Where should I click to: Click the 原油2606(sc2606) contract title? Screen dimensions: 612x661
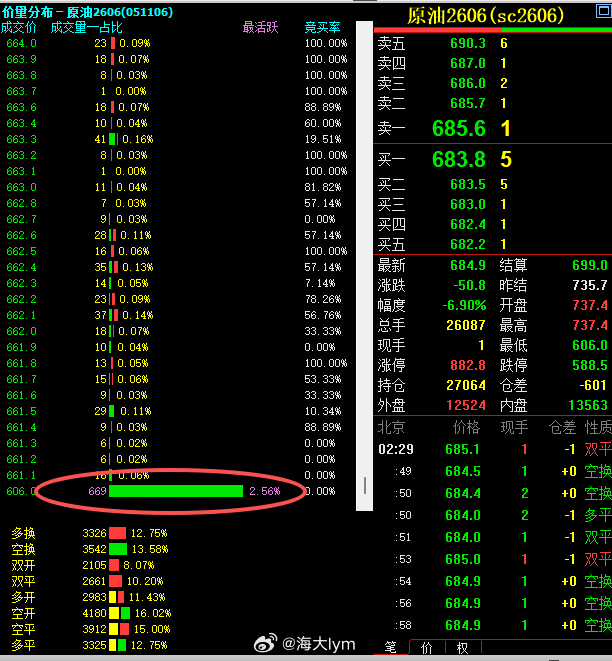[x=485, y=16]
